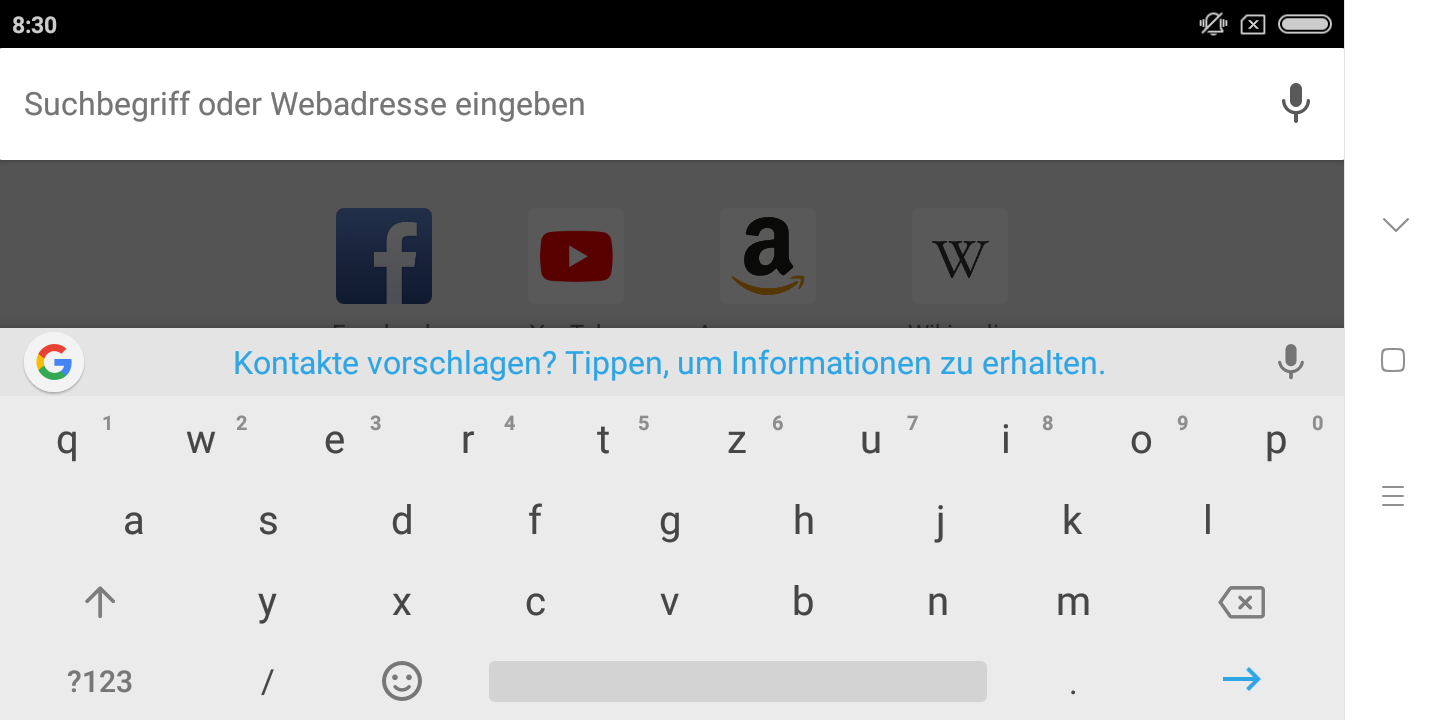This screenshot has width=1440, height=720.
Task: Tap the space bar key
Action: (x=738, y=681)
